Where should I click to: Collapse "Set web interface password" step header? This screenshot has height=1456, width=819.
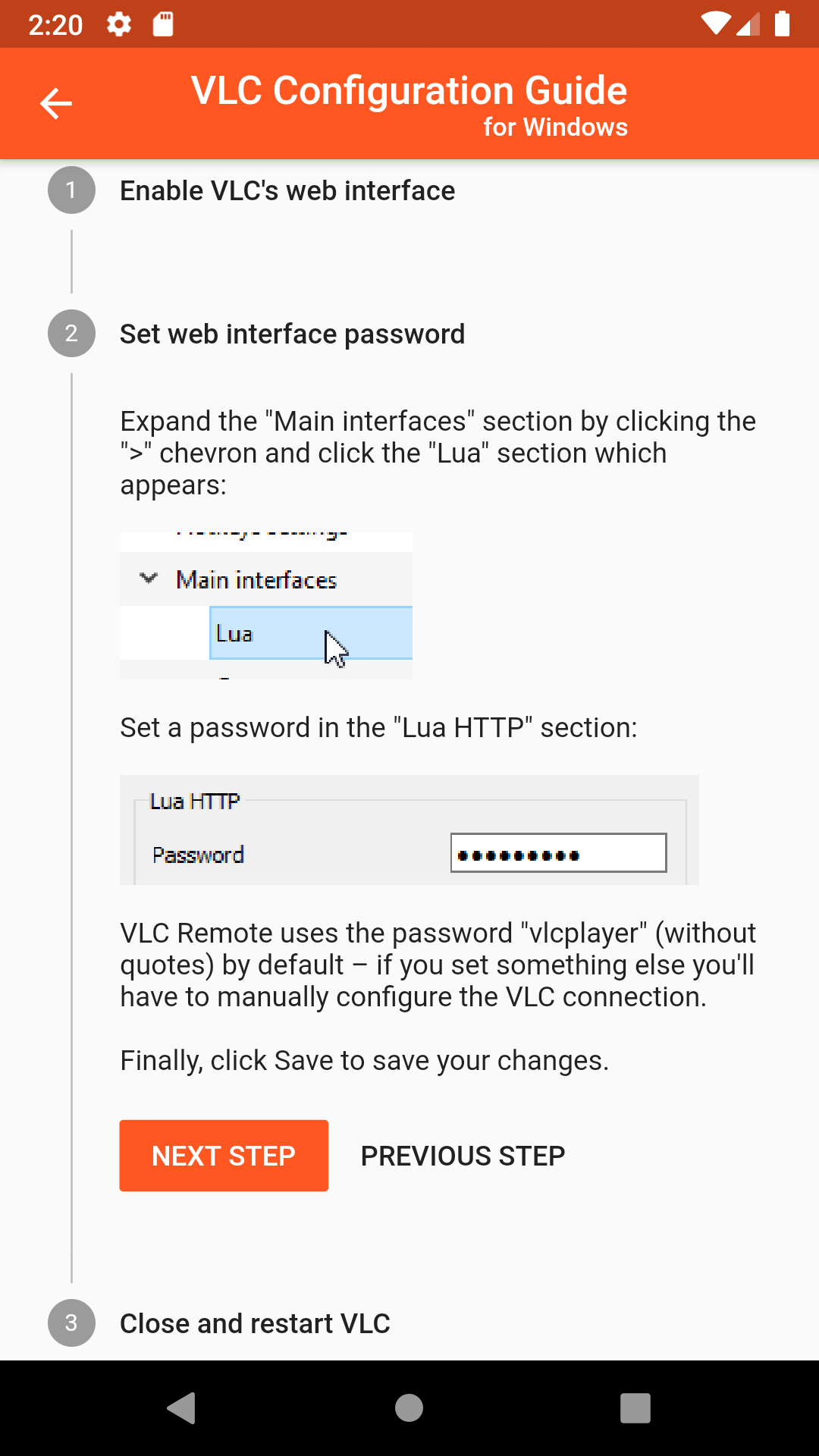(292, 334)
